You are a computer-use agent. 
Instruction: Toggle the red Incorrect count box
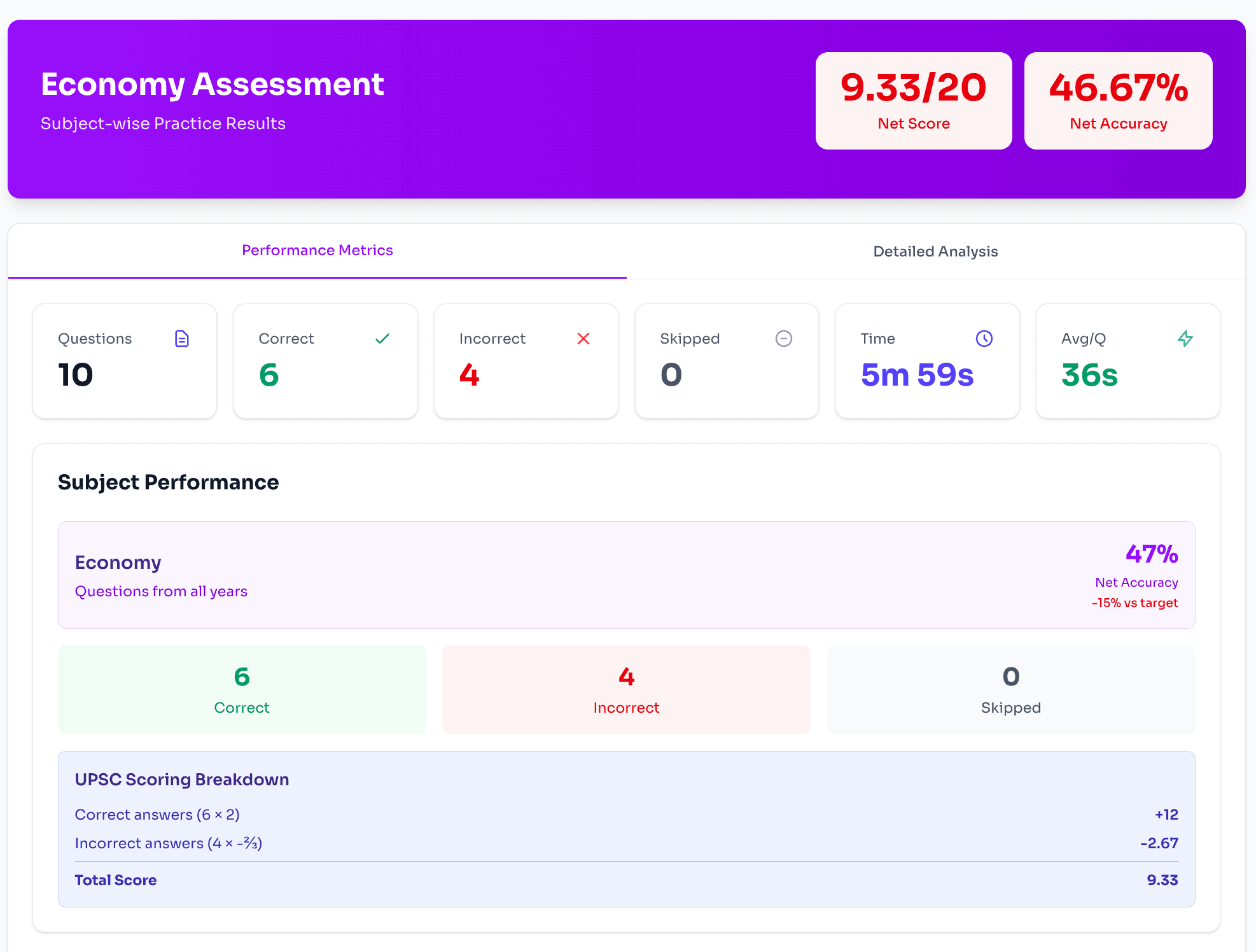[x=626, y=689]
